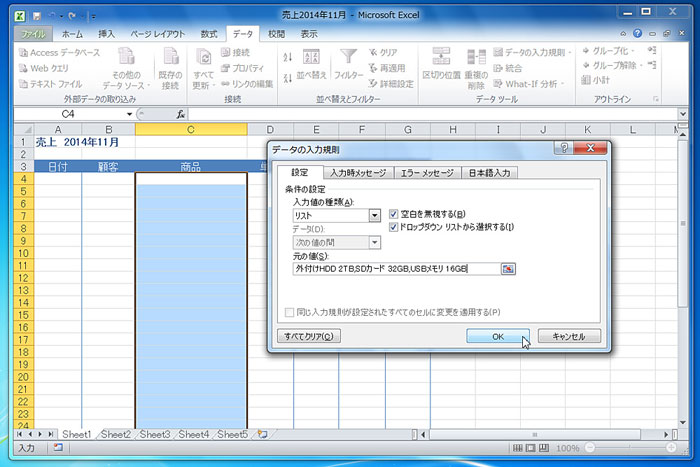Toggle 空白を無視する checkbox
This screenshot has height=467, width=700.
393,214
